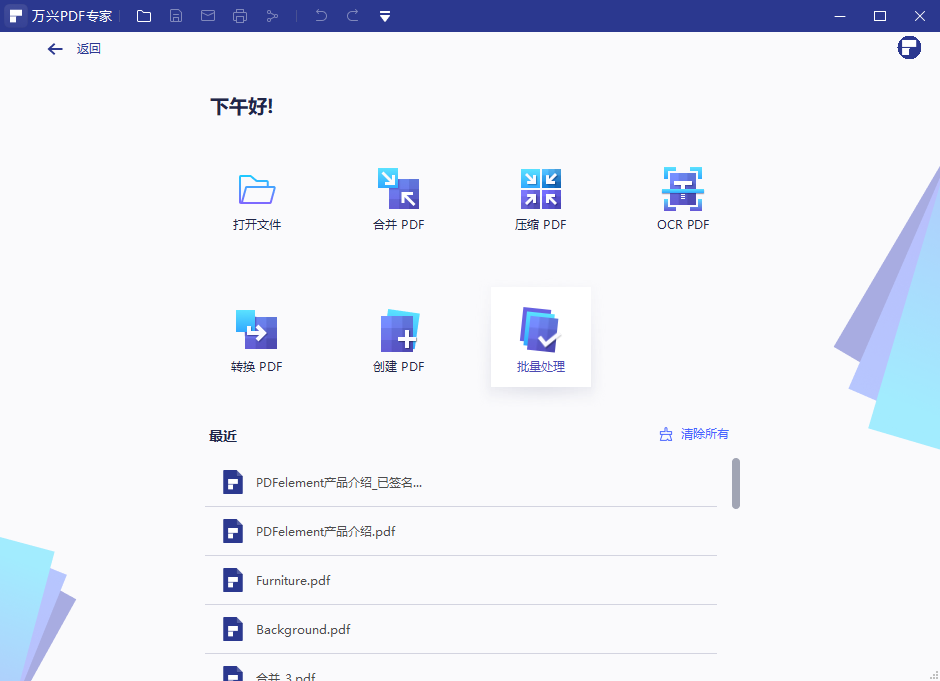Image resolution: width=940 pixels, height=681 pixels.
Task: Click the share icon in title bar
Action: click(272, 16)
